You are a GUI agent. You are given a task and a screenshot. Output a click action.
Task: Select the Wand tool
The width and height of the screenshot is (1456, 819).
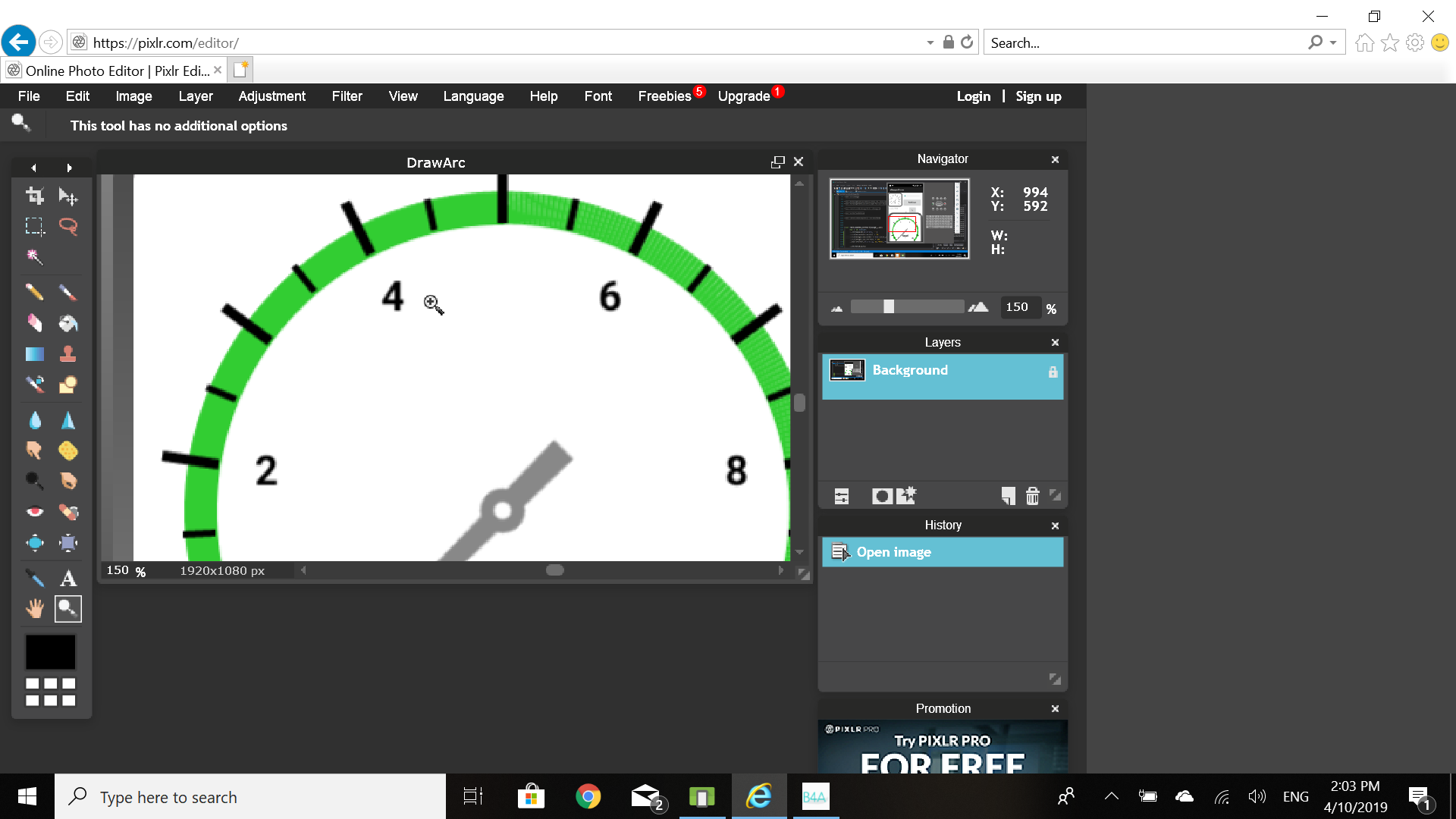pyautogui.click(x=35, y=257)
